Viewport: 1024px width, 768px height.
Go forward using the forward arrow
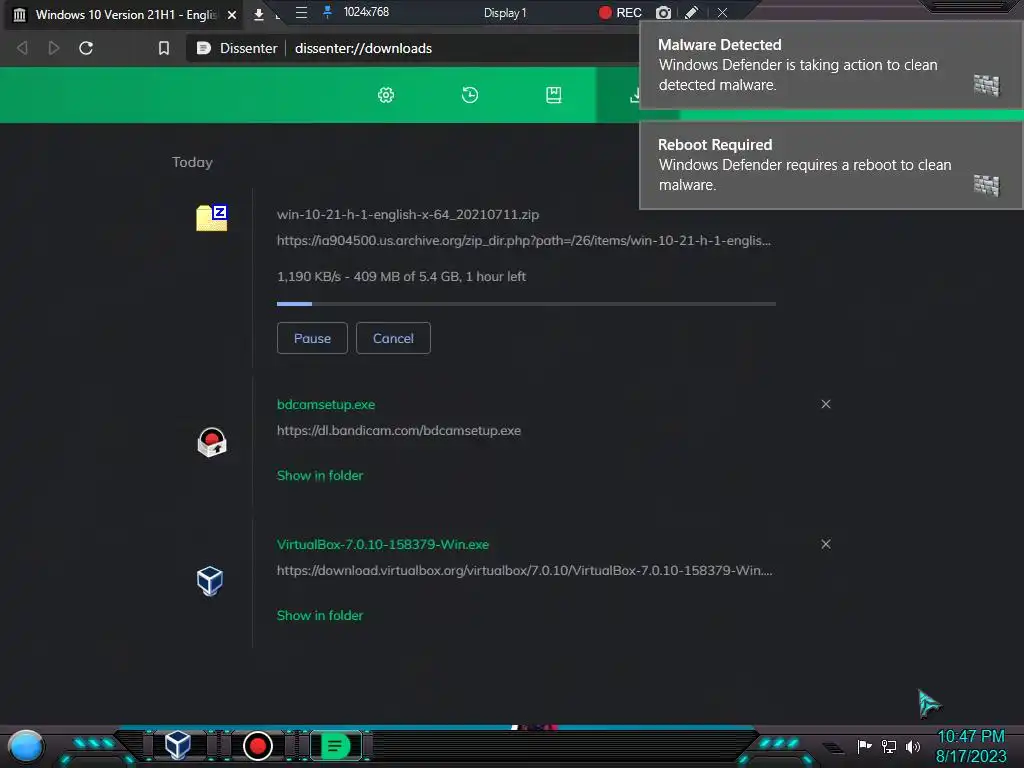coord(54,48)
